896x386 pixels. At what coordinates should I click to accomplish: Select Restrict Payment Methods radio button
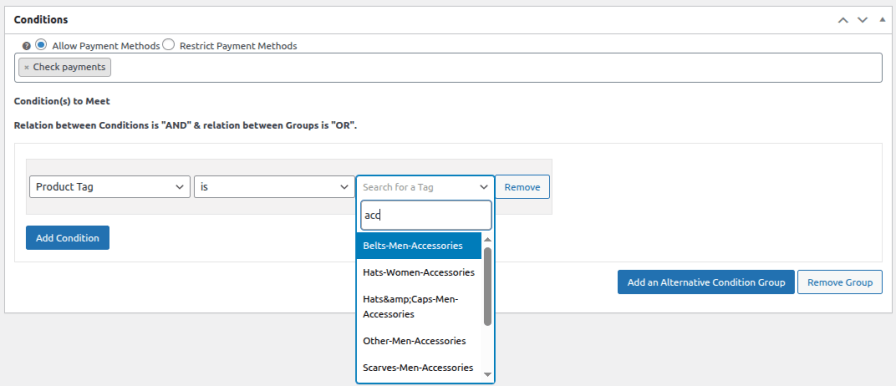pos(168,45)
